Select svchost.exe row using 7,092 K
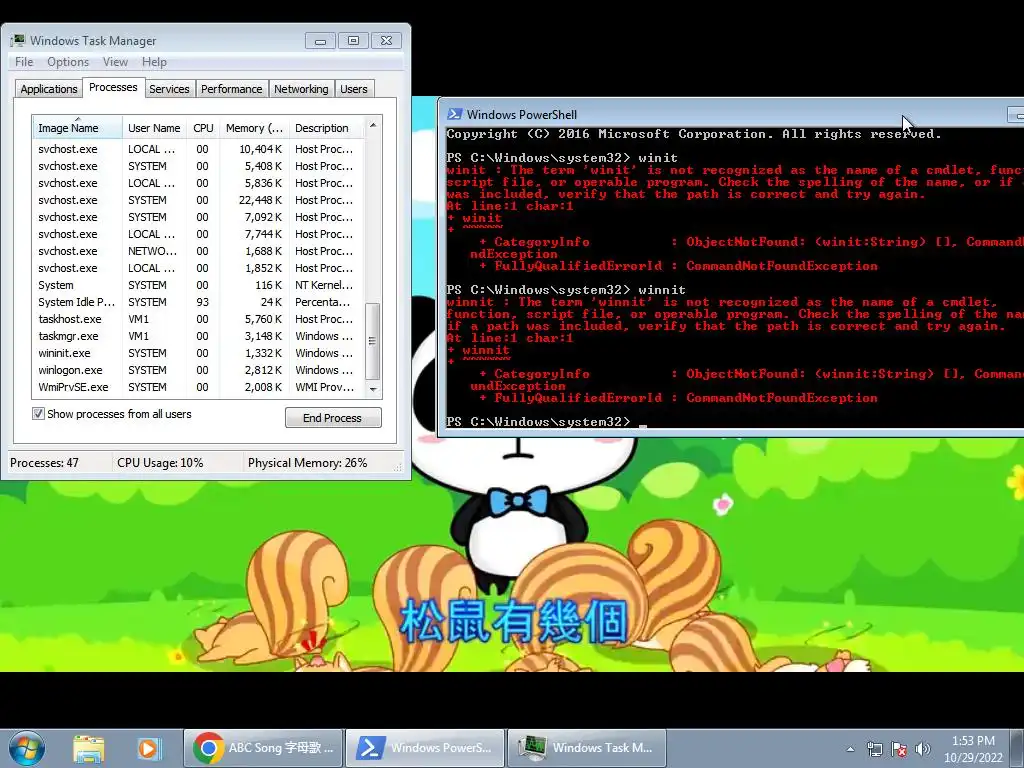1024x768 pixels. (199, 217)
